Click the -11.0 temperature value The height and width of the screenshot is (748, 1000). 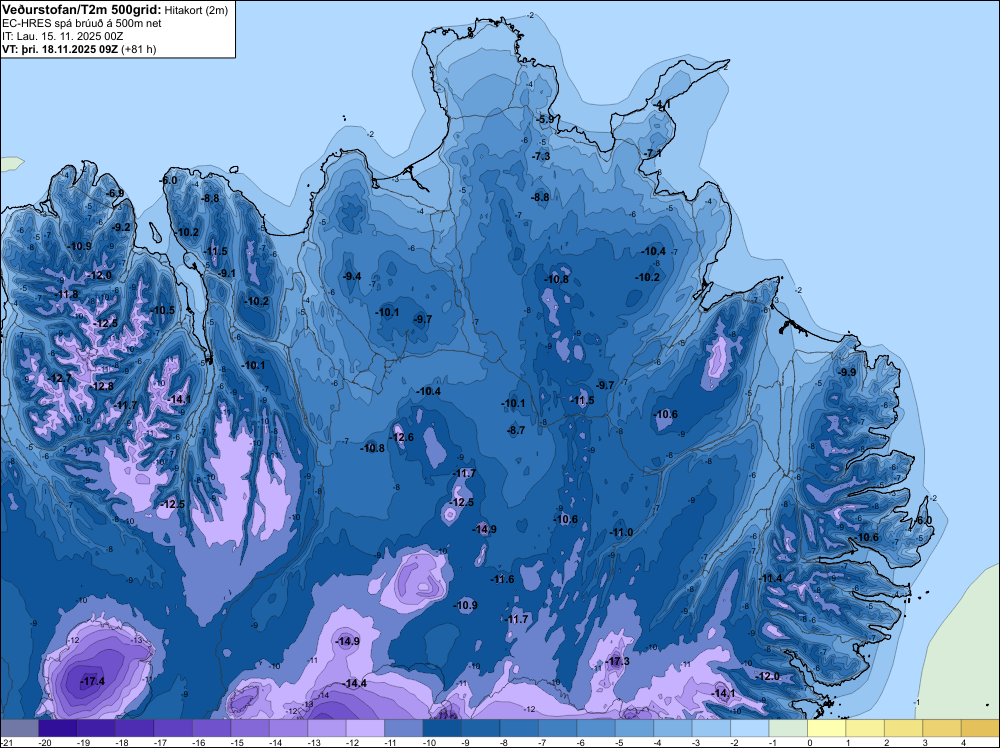[621, 532]
